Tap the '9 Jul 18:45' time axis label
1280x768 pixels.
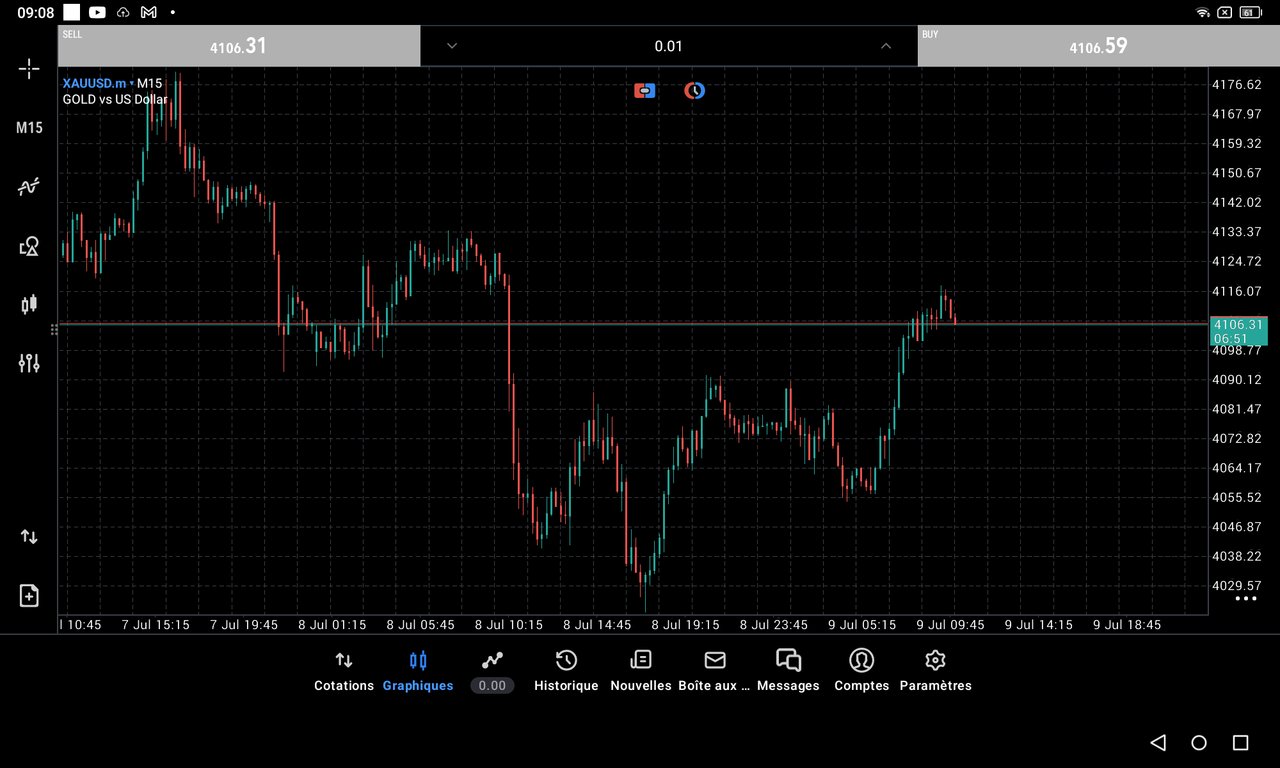[x=1127, y=625]
